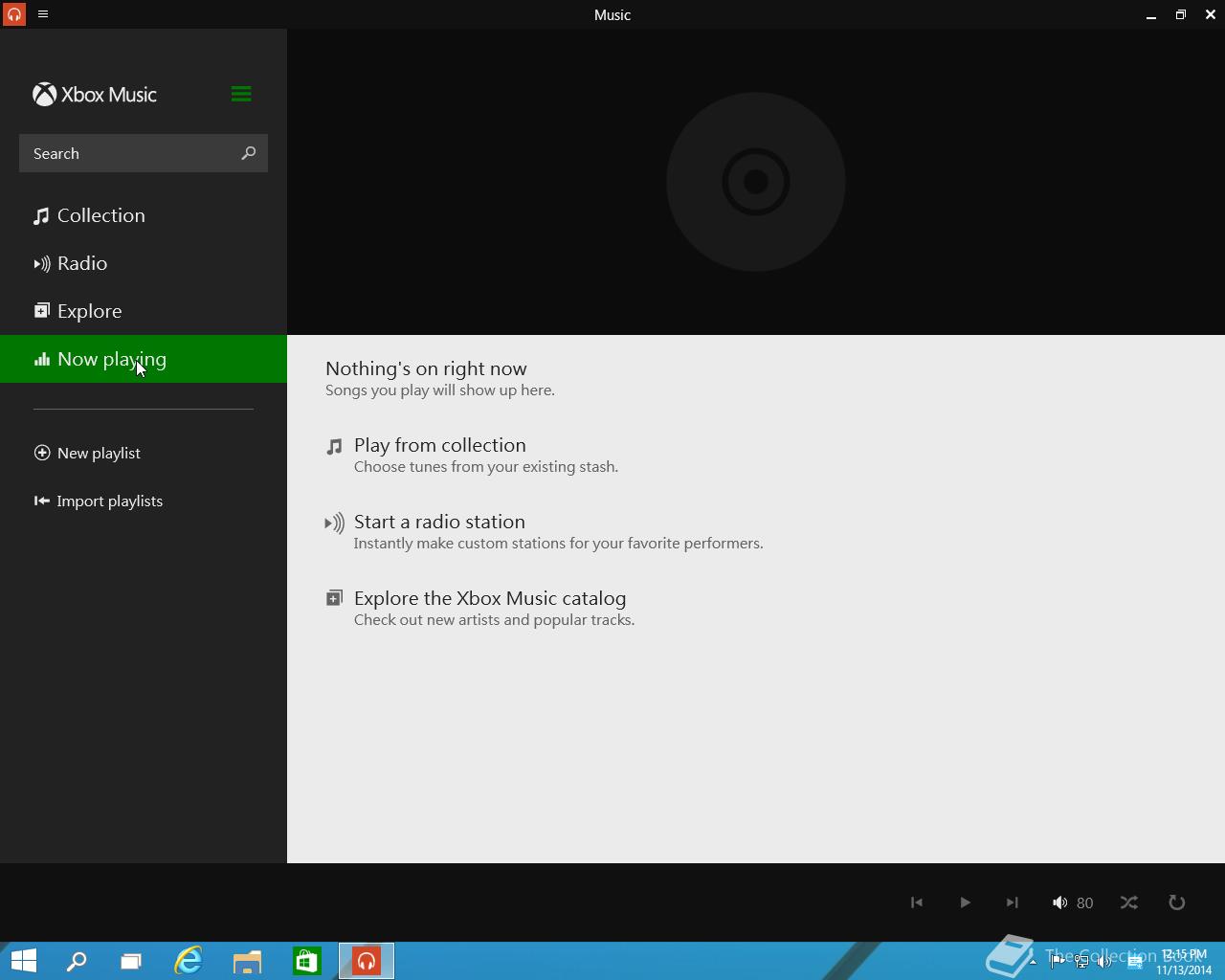Skip to the previous track

click(x=917, y=902)
